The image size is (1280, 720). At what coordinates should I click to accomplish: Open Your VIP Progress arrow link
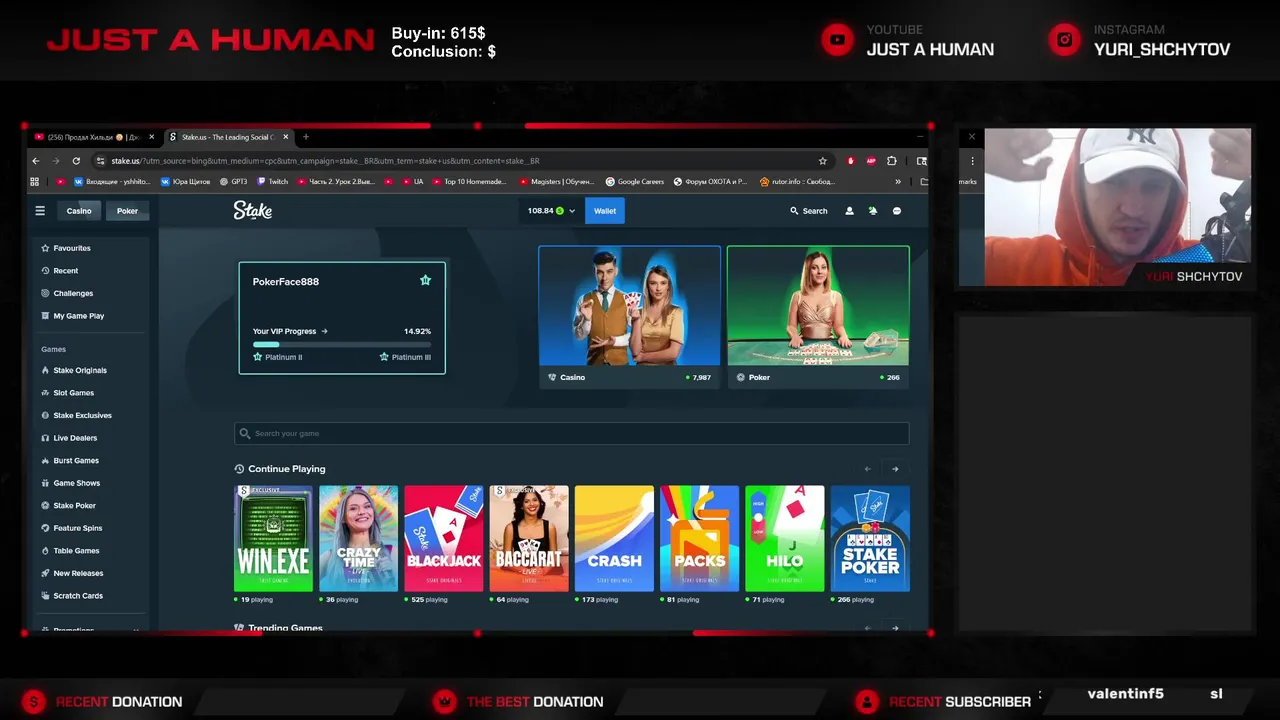pyautogui.click(x=324, y=331)
